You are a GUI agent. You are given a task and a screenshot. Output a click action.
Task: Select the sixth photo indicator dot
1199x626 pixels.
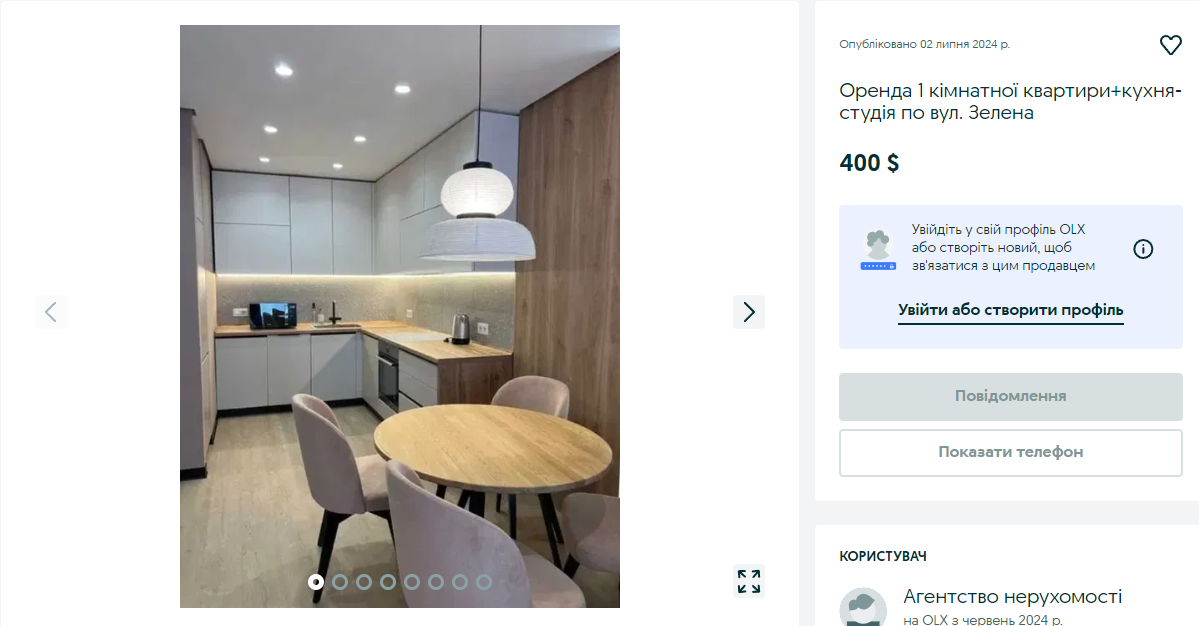436,582
